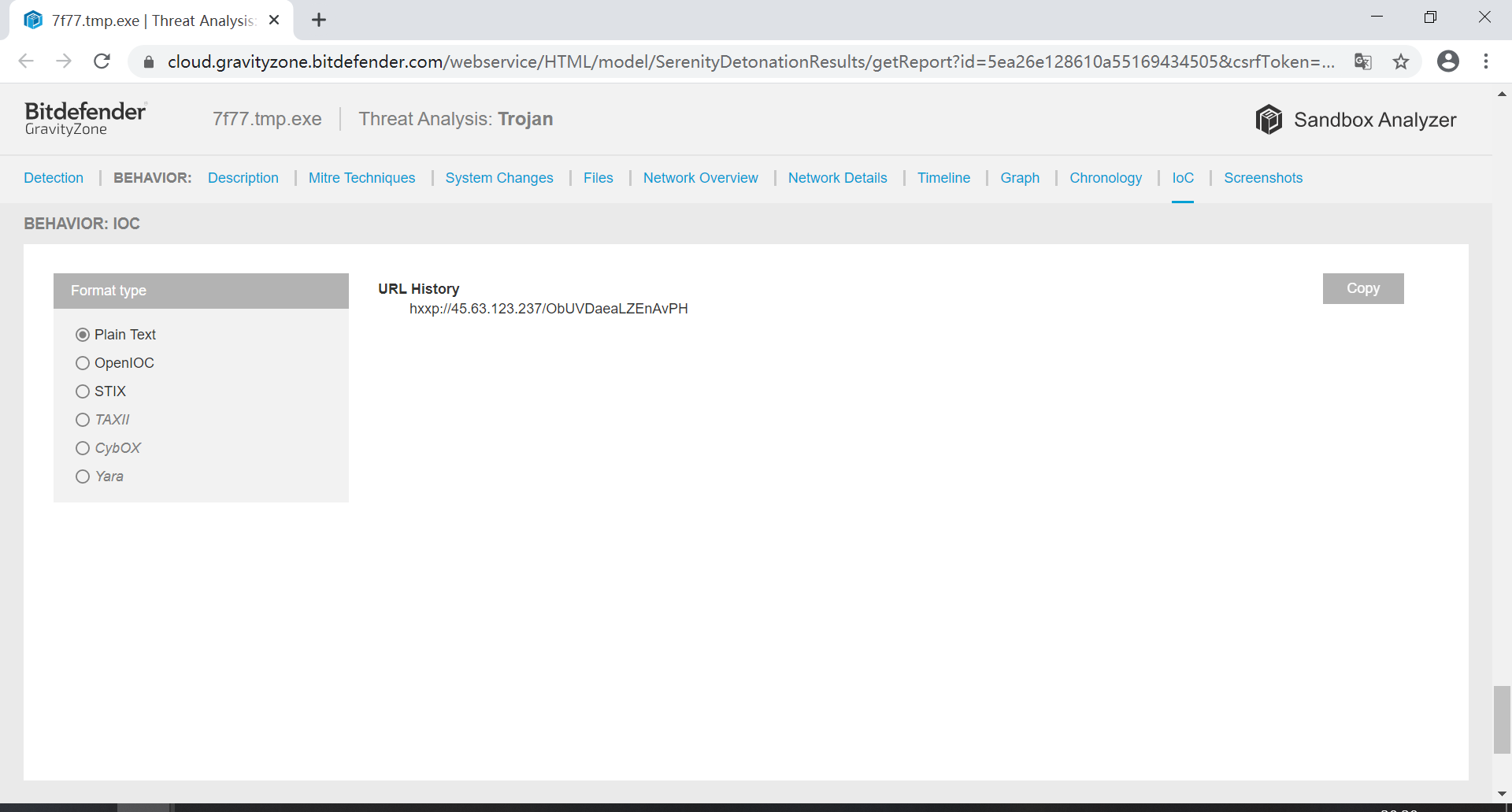Open the Chrome three-dot menu
The width and height of the screenshot is (1512, 812).
click(1486, 61)
